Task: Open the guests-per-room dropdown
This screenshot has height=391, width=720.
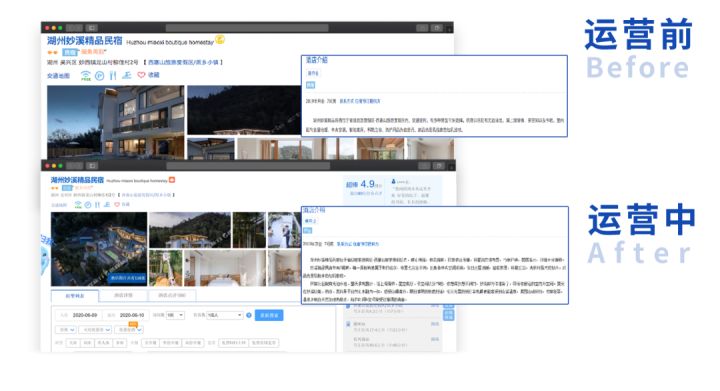Action: [x=225, y=315]
